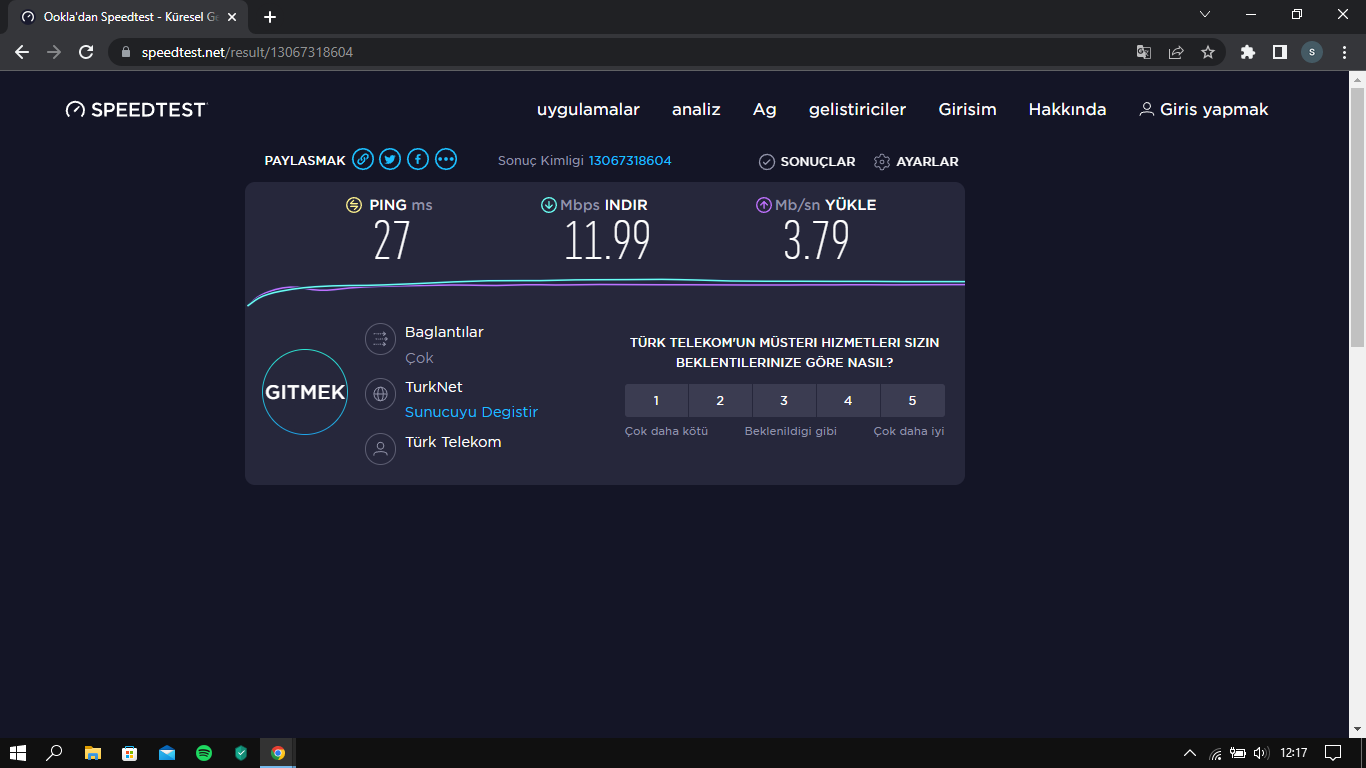1366x768 pixels.
Task: Open File Explorer from taskbar
Action: coord(93,753)
